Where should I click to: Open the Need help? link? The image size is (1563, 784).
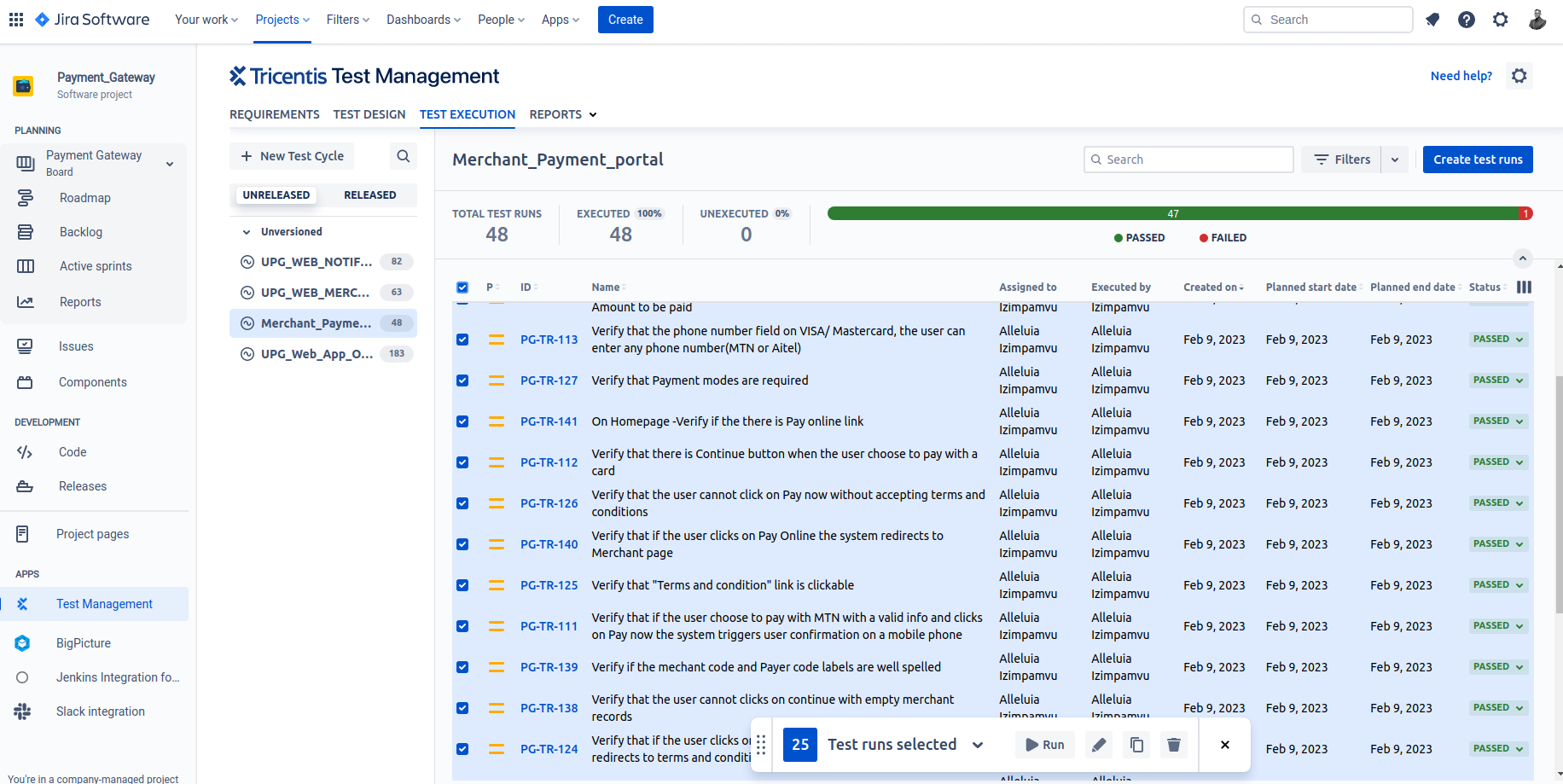click(1461, 76)
